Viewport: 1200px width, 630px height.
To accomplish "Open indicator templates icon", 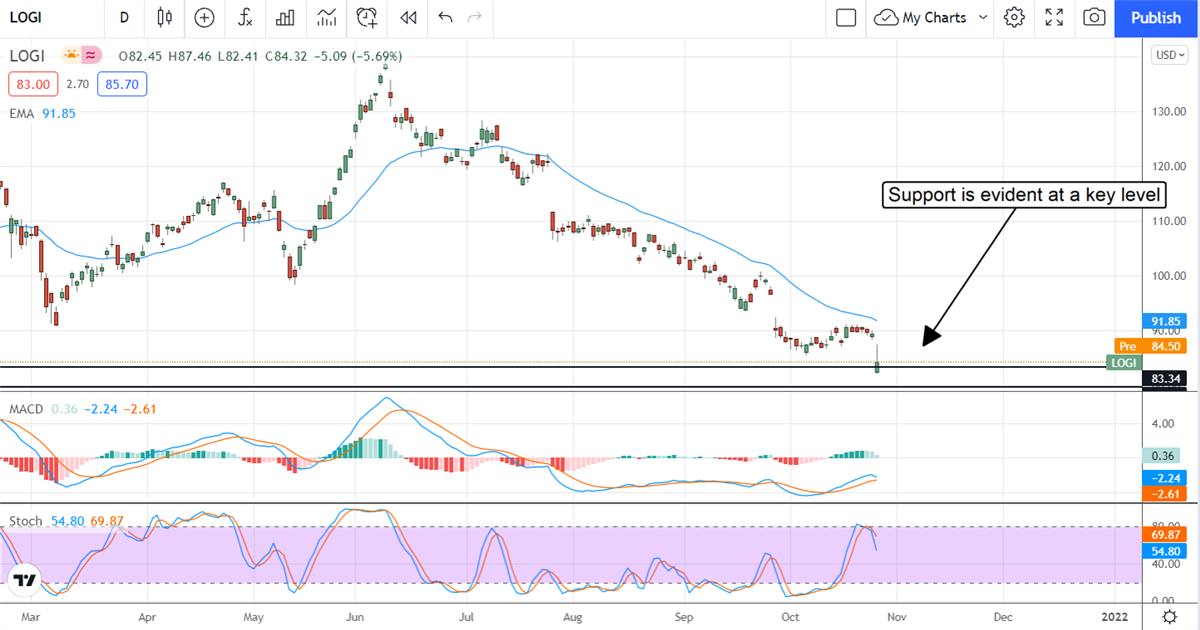I will 326,17.
